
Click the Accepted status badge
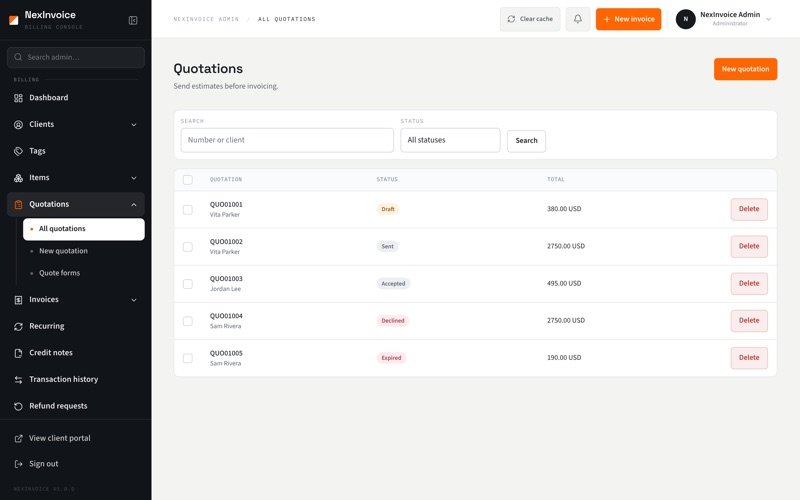[393, 284]
